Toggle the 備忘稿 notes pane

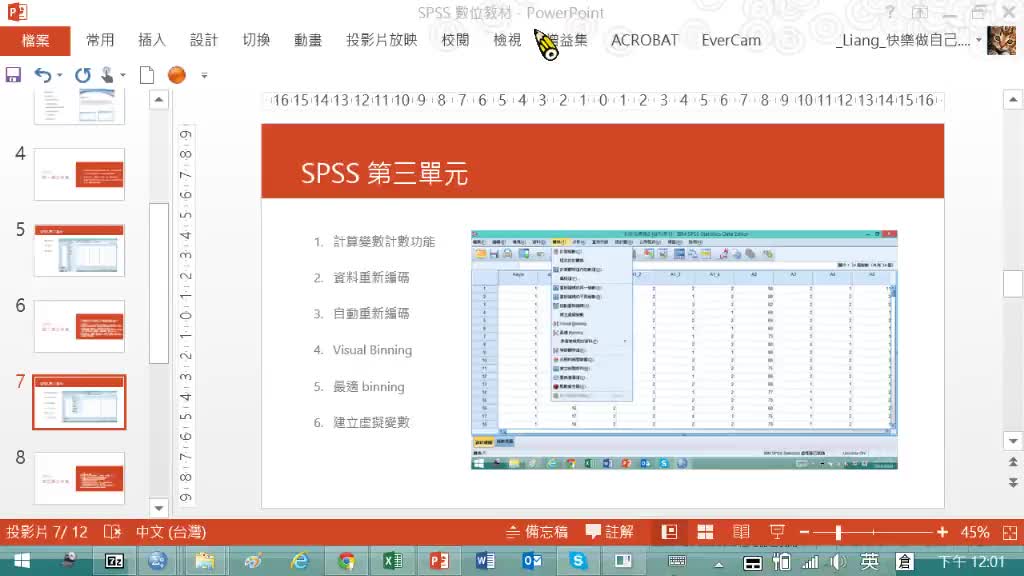(537, 532)
